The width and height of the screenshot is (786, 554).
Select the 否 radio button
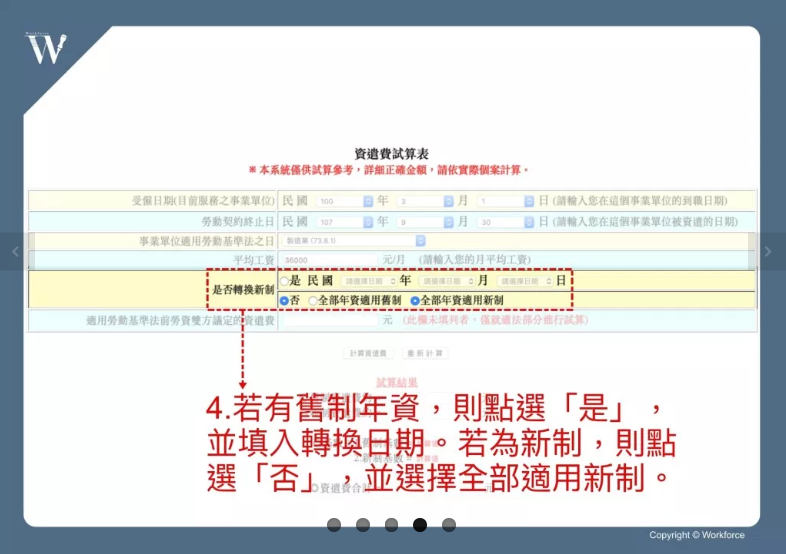[284, 301]
